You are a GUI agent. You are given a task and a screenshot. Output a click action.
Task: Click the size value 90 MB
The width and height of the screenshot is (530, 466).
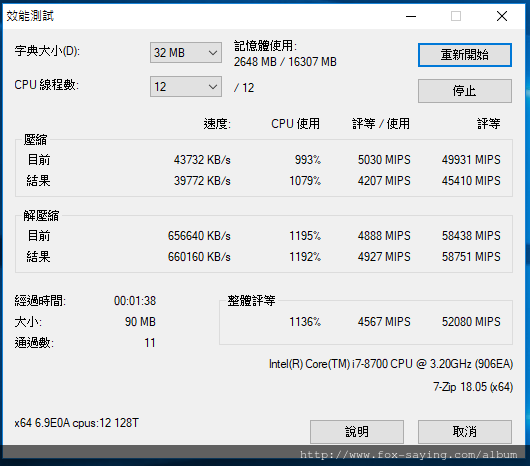pyautogui.click(x=140, y=322)
